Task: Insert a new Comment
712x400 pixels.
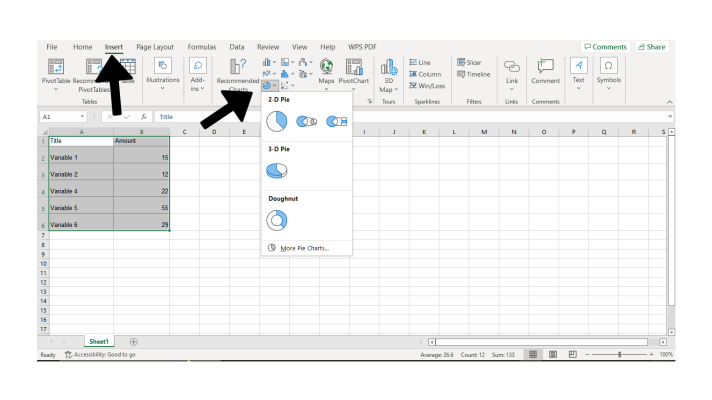Action: [545, 72]
